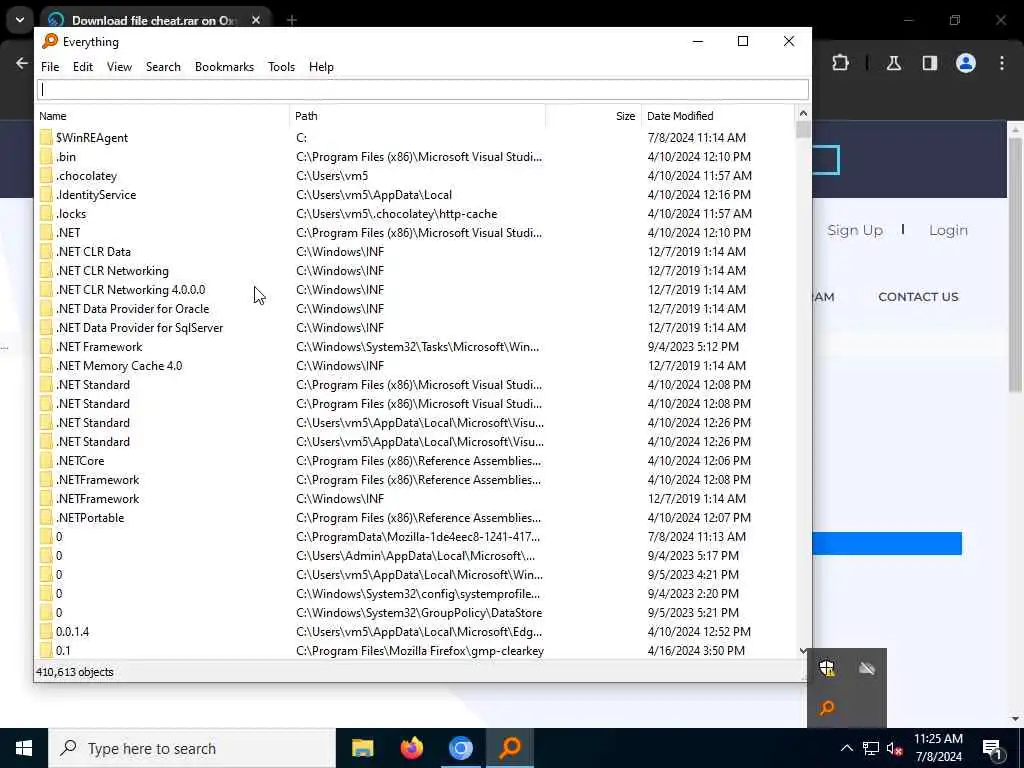Click the .NET CLR Networking 4.0.0.0 name
The image size is (1024, 768).
pos(130,289)
